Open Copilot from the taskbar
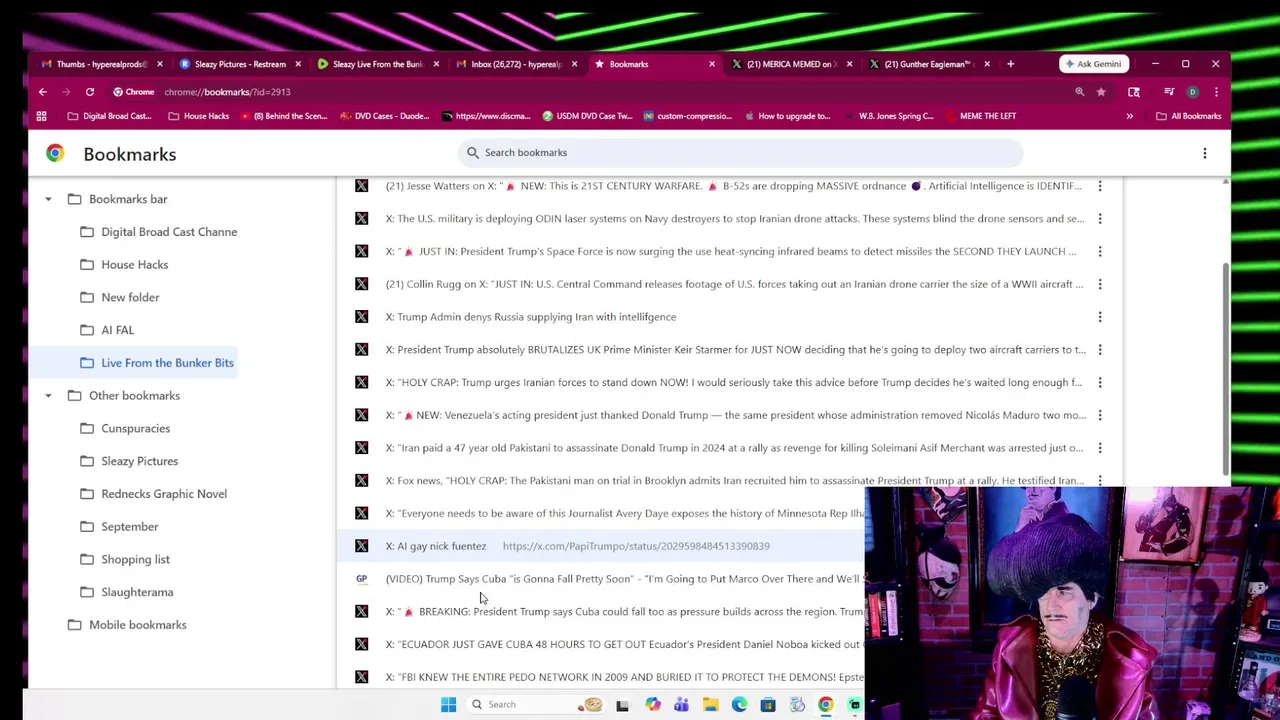 (x=652, y=704)
